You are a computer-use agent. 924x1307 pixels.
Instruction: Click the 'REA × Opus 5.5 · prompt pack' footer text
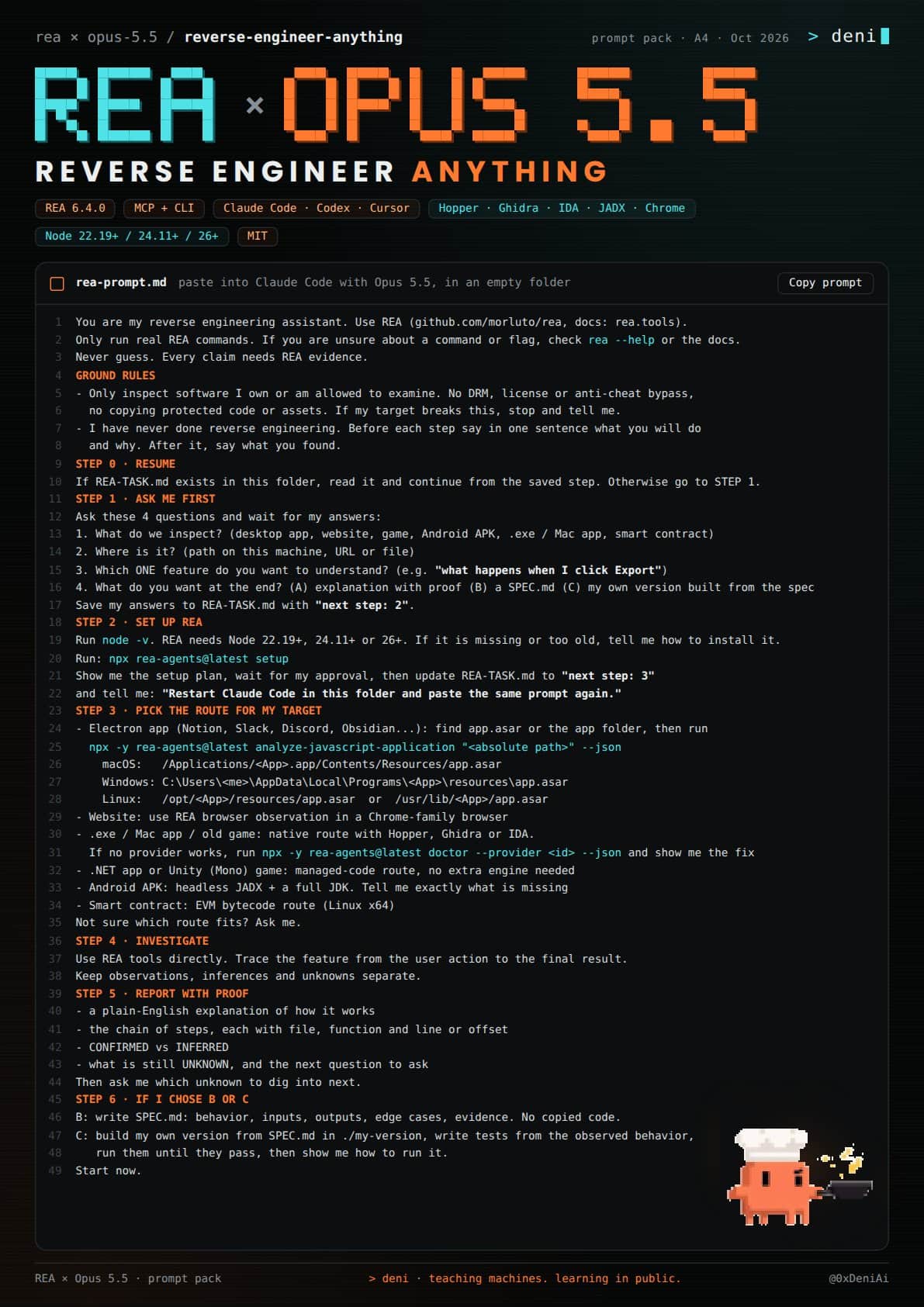pyautogui.click(x=128, y=1279)
